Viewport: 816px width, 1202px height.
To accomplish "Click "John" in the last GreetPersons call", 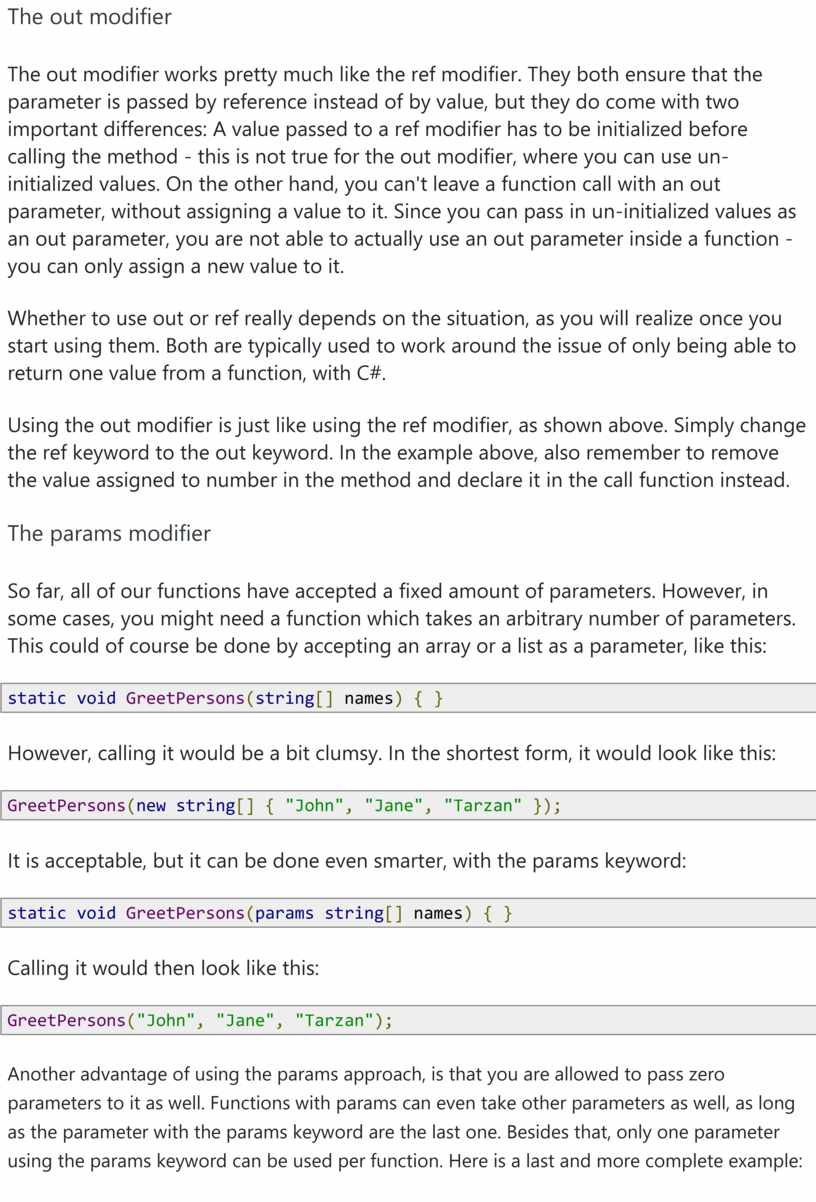I will click(x=166, y=1021).
